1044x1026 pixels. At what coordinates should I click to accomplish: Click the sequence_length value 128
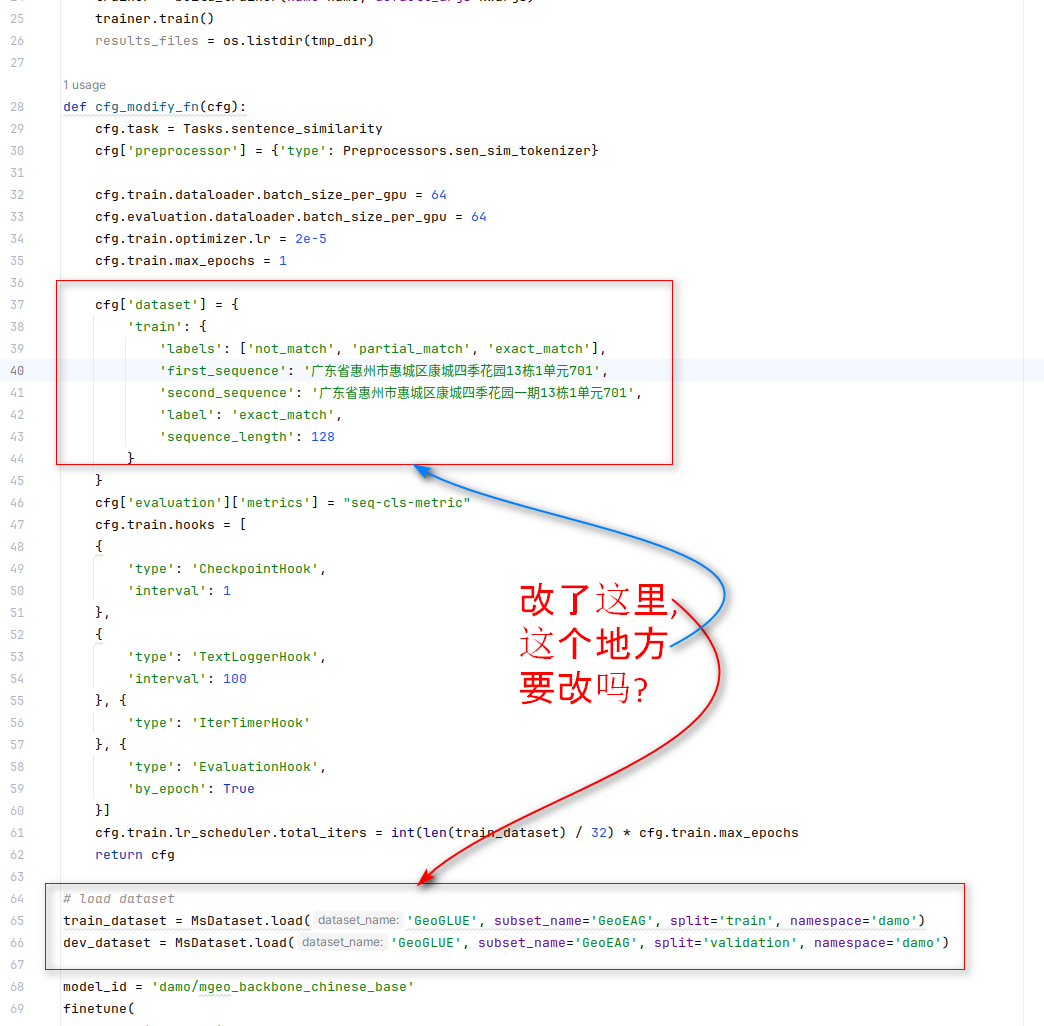(x=322, y=436)
